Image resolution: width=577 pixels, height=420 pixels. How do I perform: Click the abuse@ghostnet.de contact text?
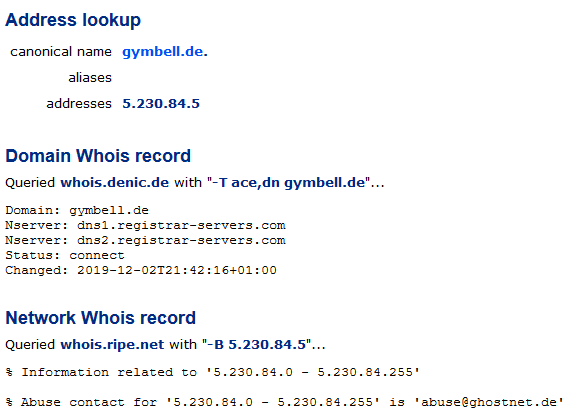coord(489,402)
